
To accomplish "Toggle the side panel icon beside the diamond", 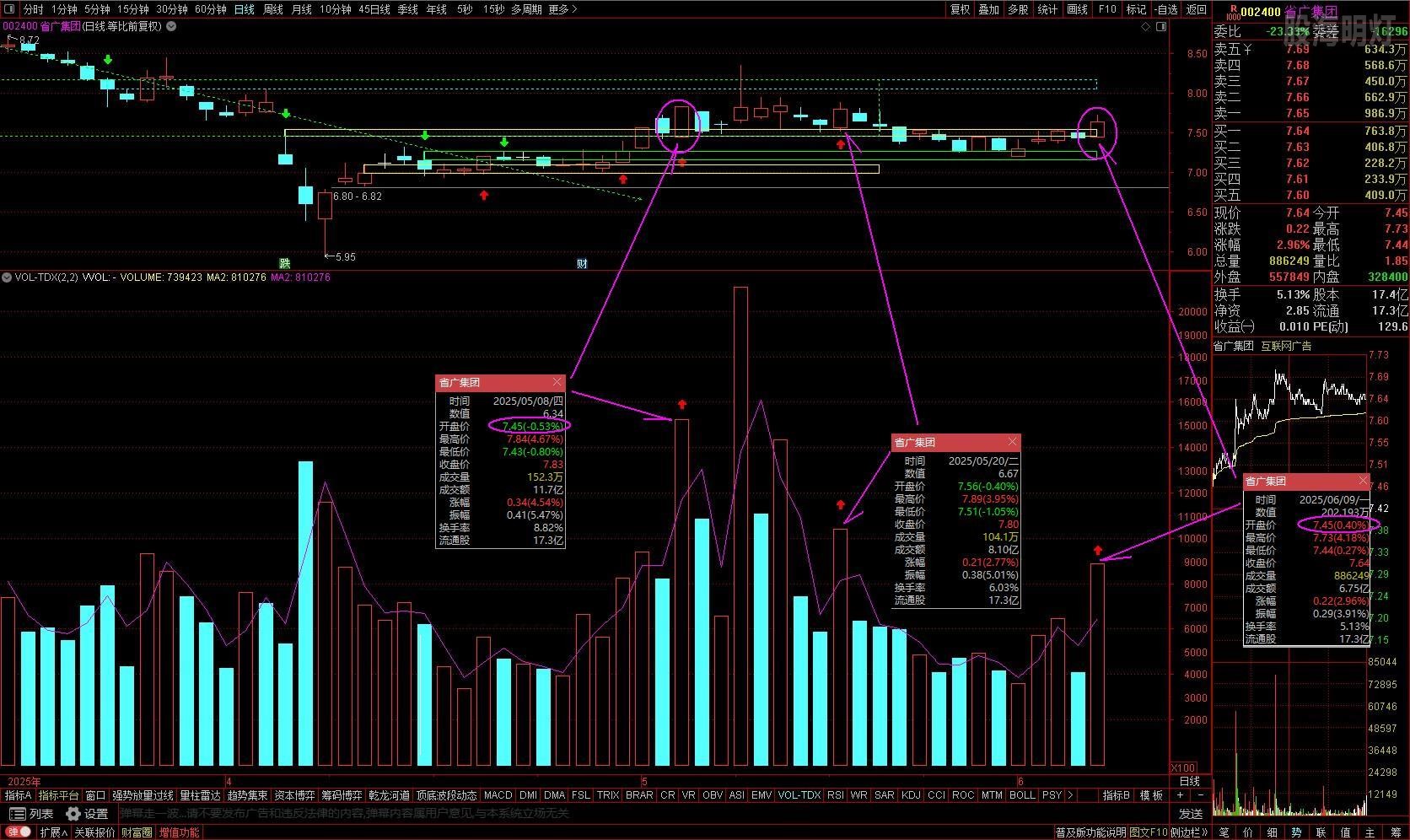I will tap(1161, 27).
